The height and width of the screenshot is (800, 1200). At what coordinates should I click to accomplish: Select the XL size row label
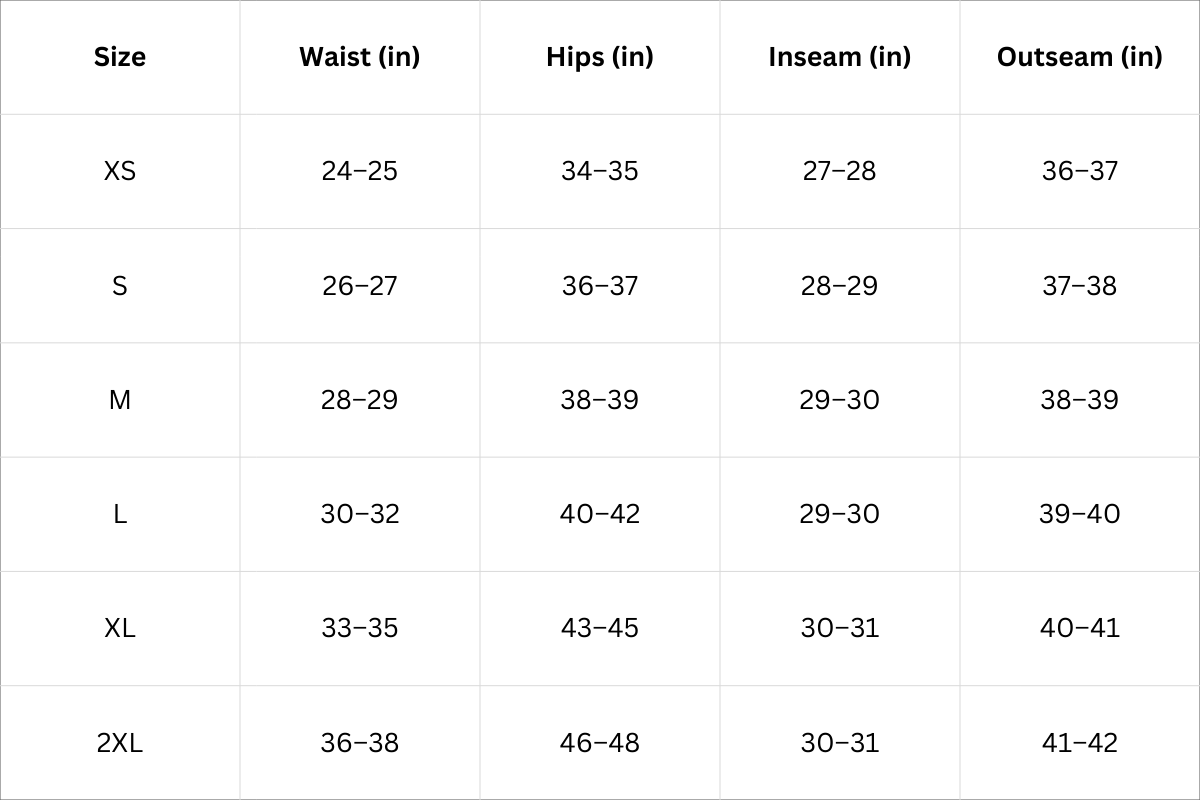(120, 628)
